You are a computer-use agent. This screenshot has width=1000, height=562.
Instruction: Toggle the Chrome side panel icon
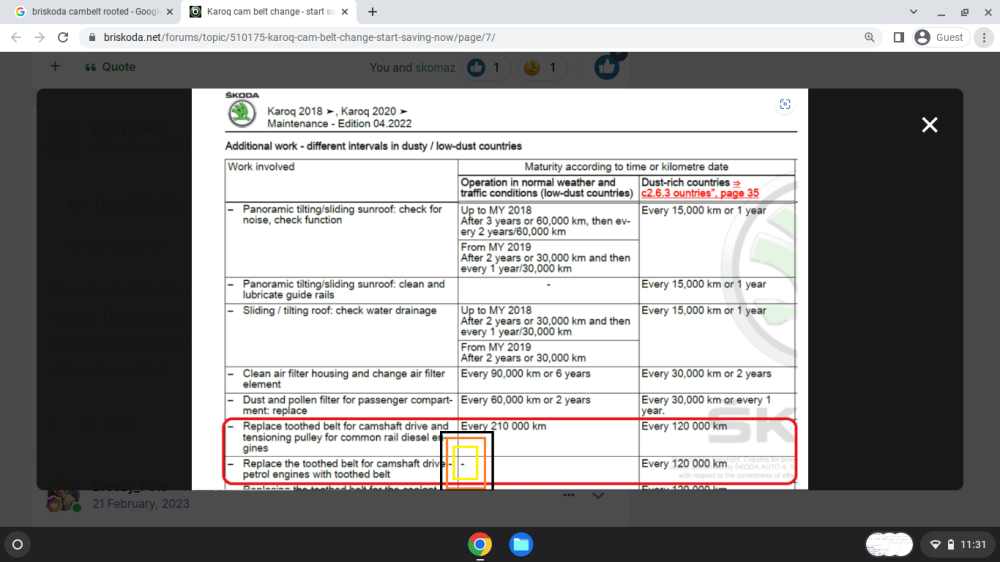click(x=899, y=38)
